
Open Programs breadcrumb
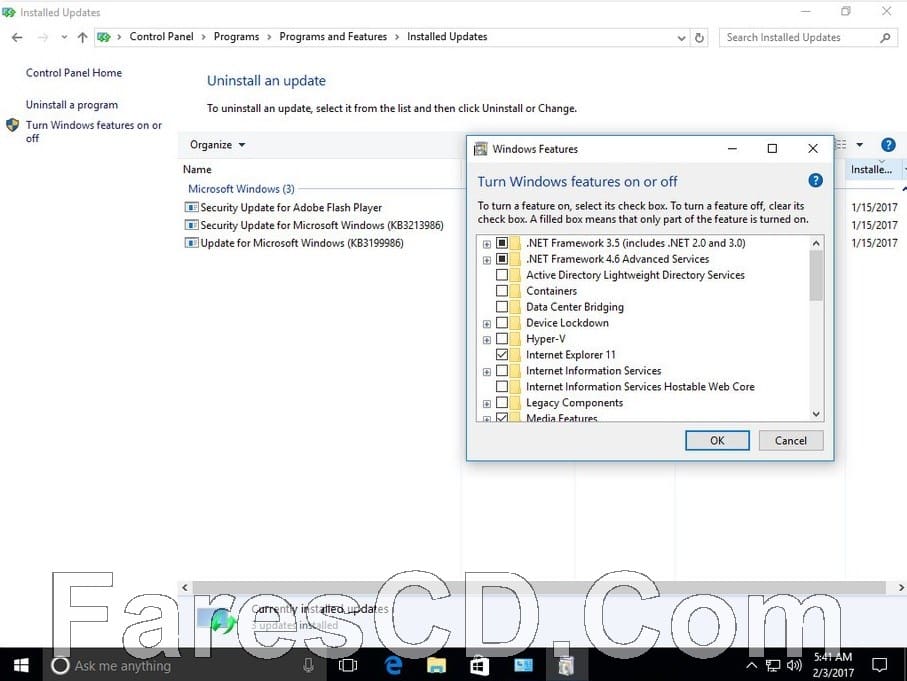[237, 36]
